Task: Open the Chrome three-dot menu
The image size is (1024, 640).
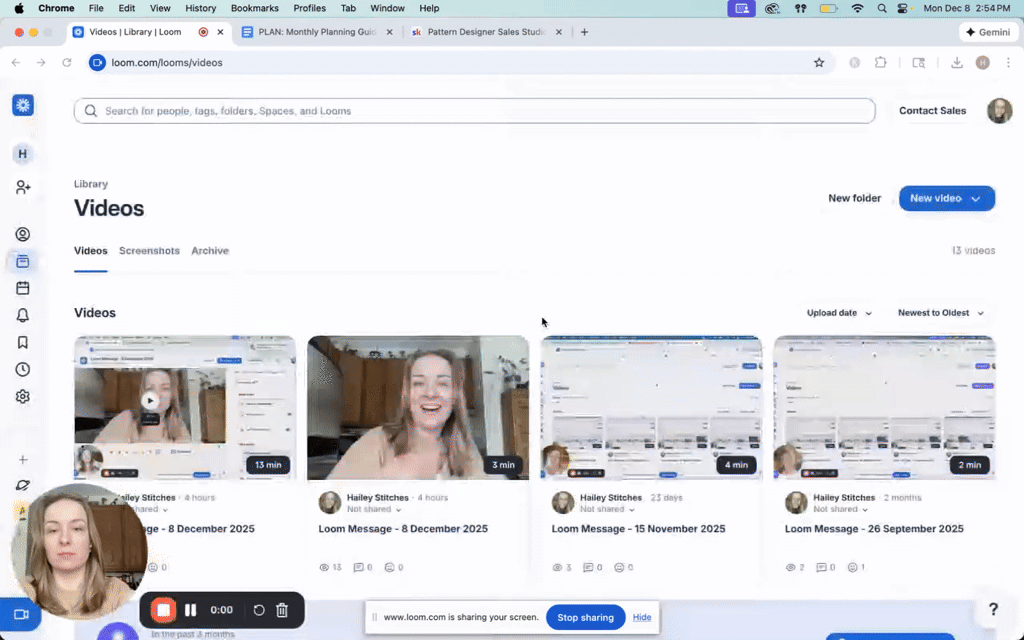Action: click(x=1008, y=63)
